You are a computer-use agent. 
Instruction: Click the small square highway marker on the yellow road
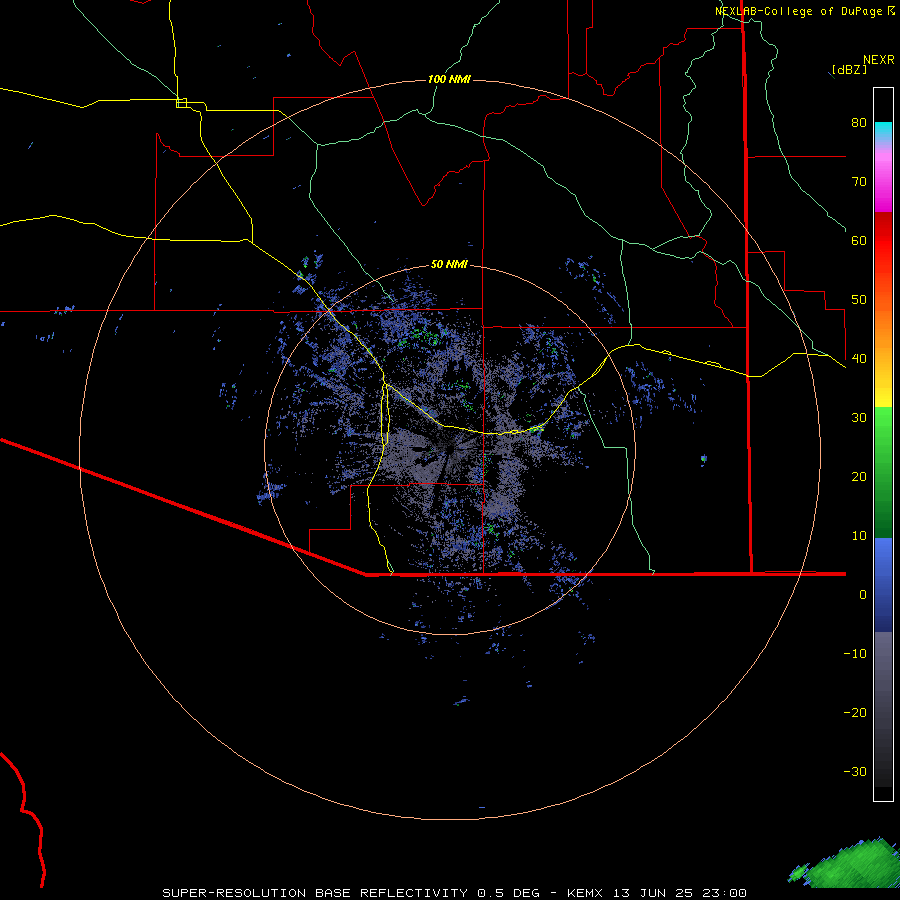(181, 103)
